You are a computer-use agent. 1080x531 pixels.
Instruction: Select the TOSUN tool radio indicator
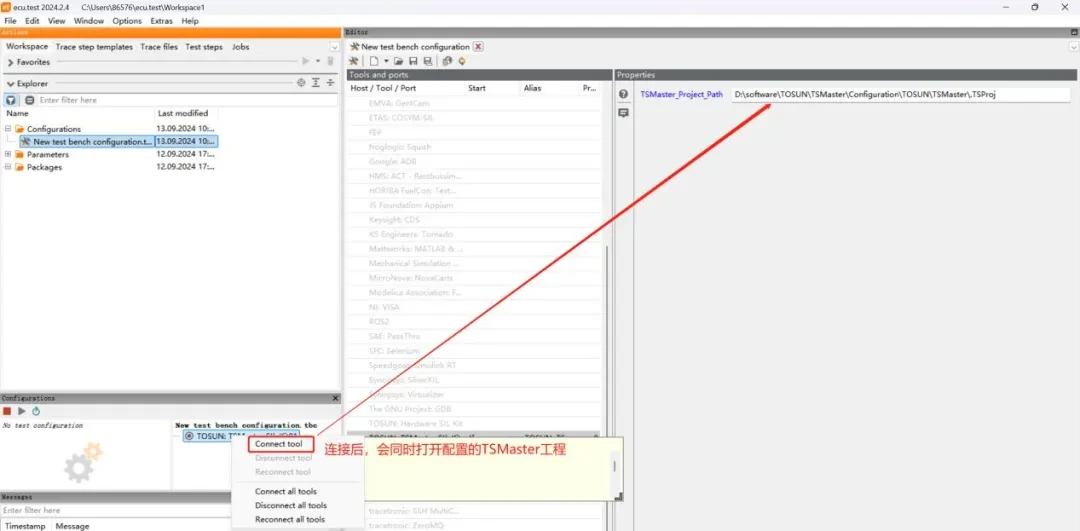(189, 436)
